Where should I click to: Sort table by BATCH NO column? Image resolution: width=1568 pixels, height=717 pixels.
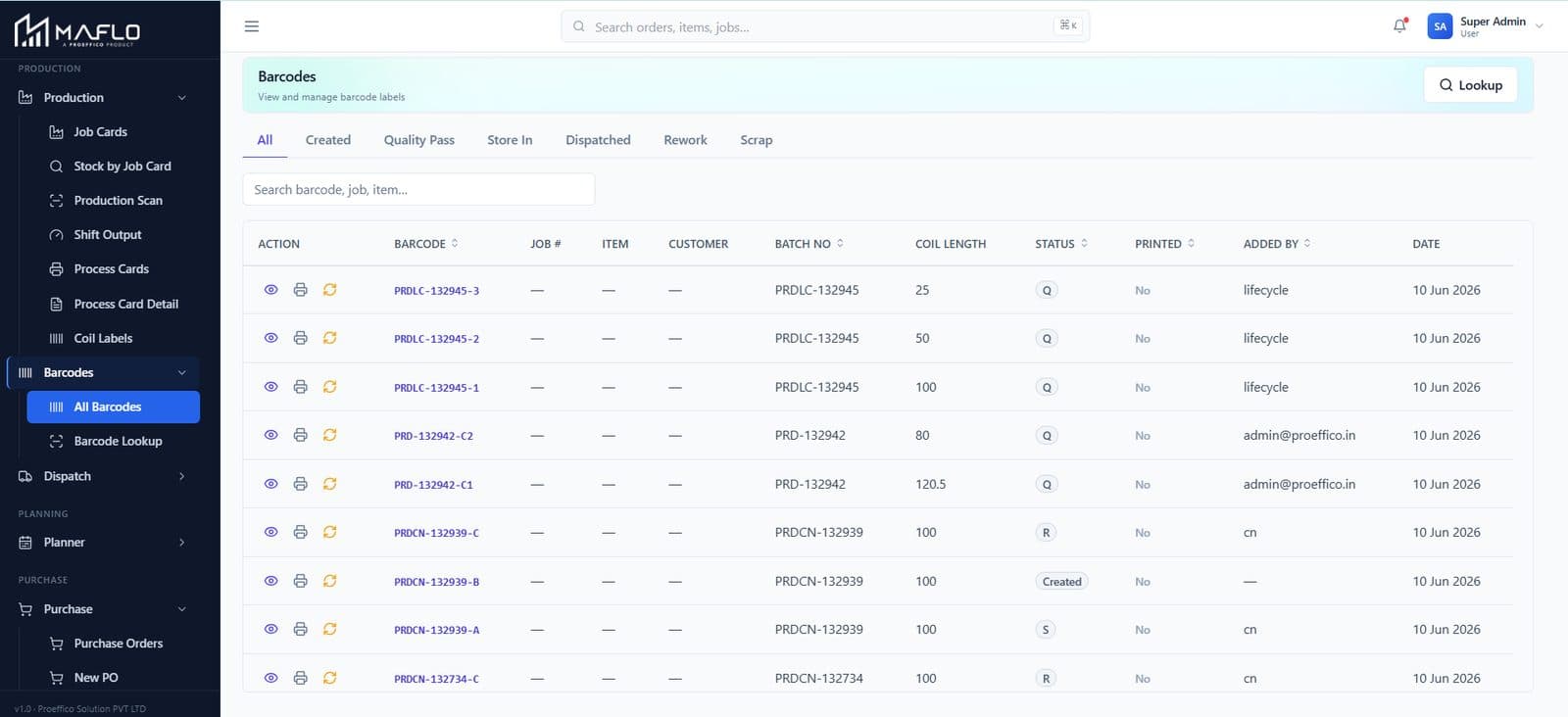tap(808, 244)
